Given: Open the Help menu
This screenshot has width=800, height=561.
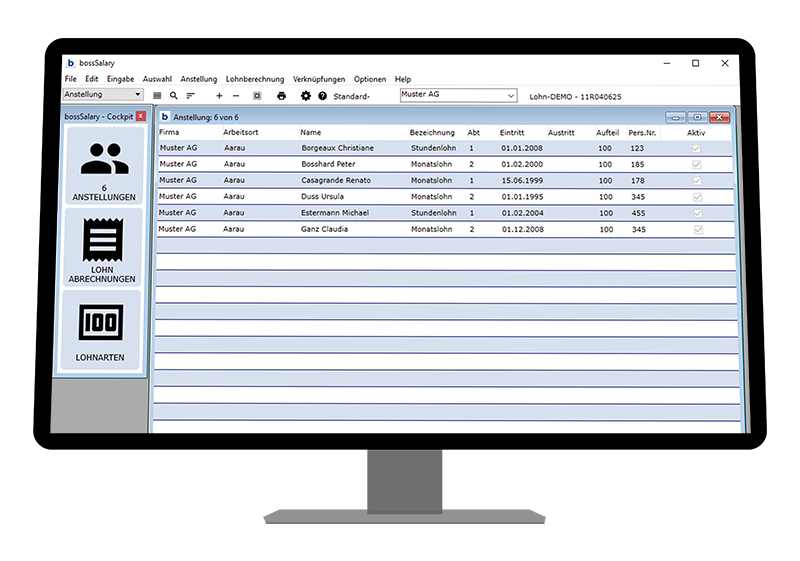Looking at the screenshot, I should pos(403,79).
